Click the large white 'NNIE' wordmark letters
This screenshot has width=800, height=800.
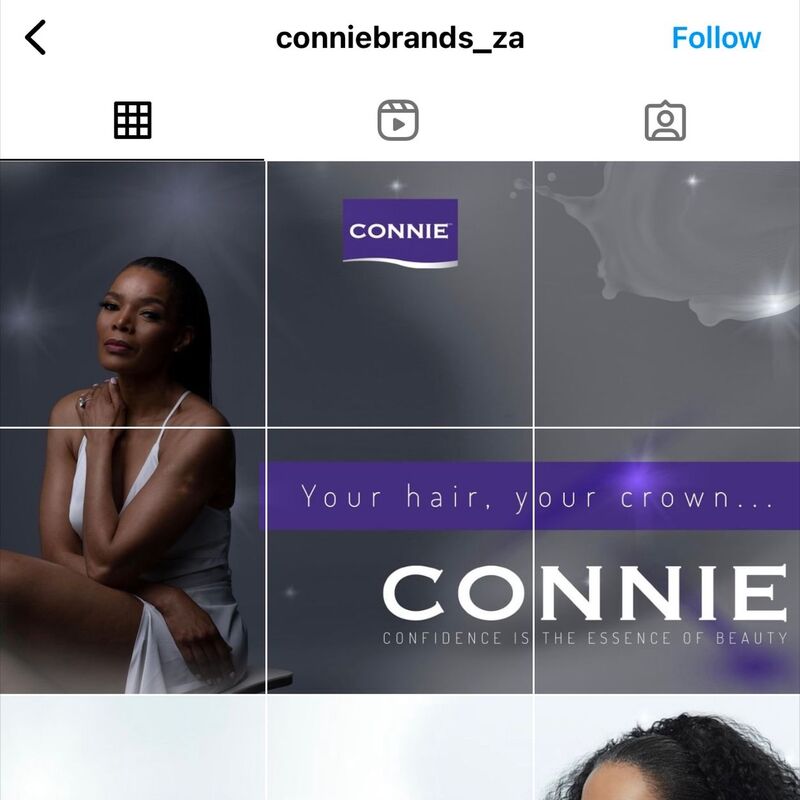coord(661,592)
